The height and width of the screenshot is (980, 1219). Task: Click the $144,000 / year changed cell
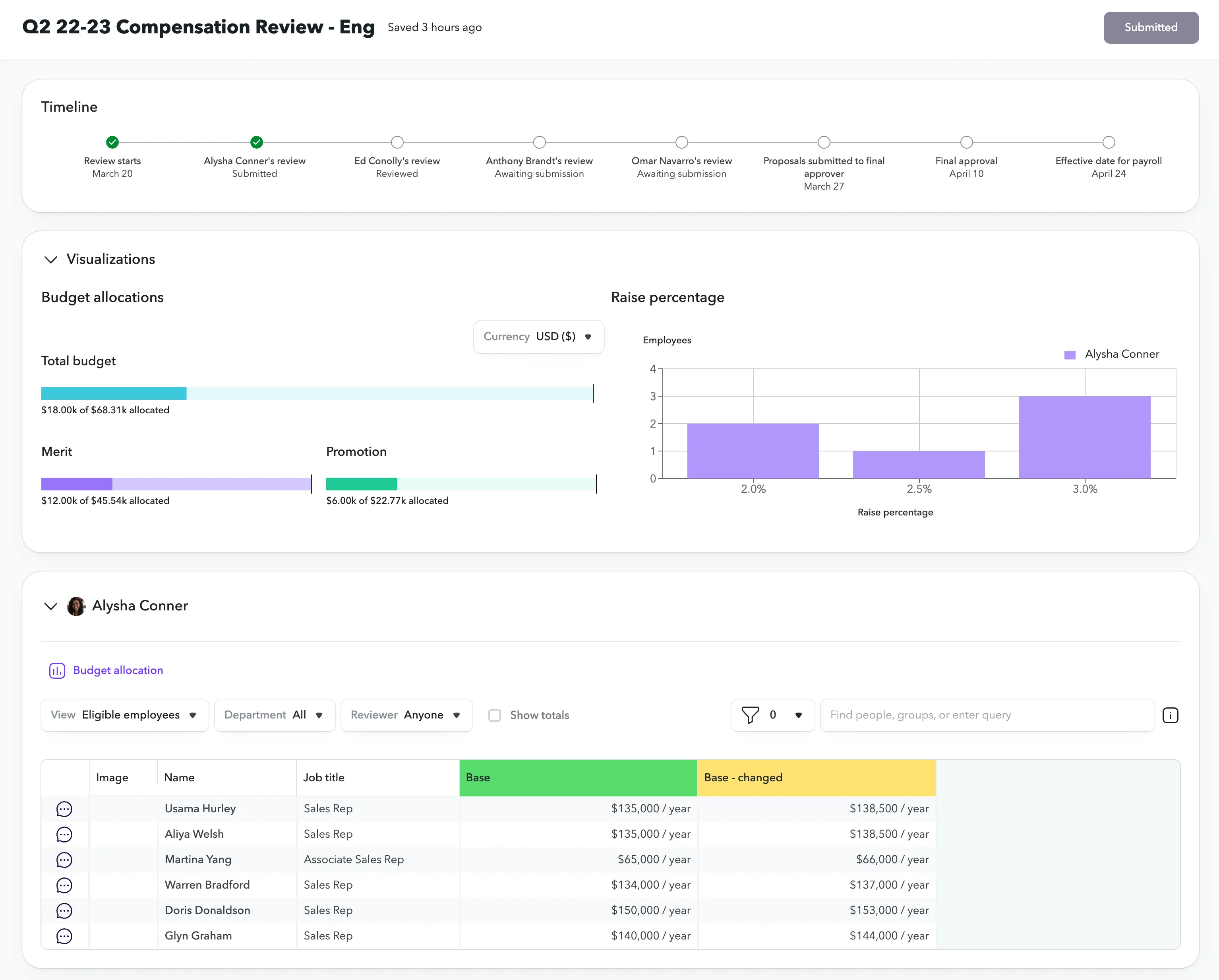(x=817, y=936)
